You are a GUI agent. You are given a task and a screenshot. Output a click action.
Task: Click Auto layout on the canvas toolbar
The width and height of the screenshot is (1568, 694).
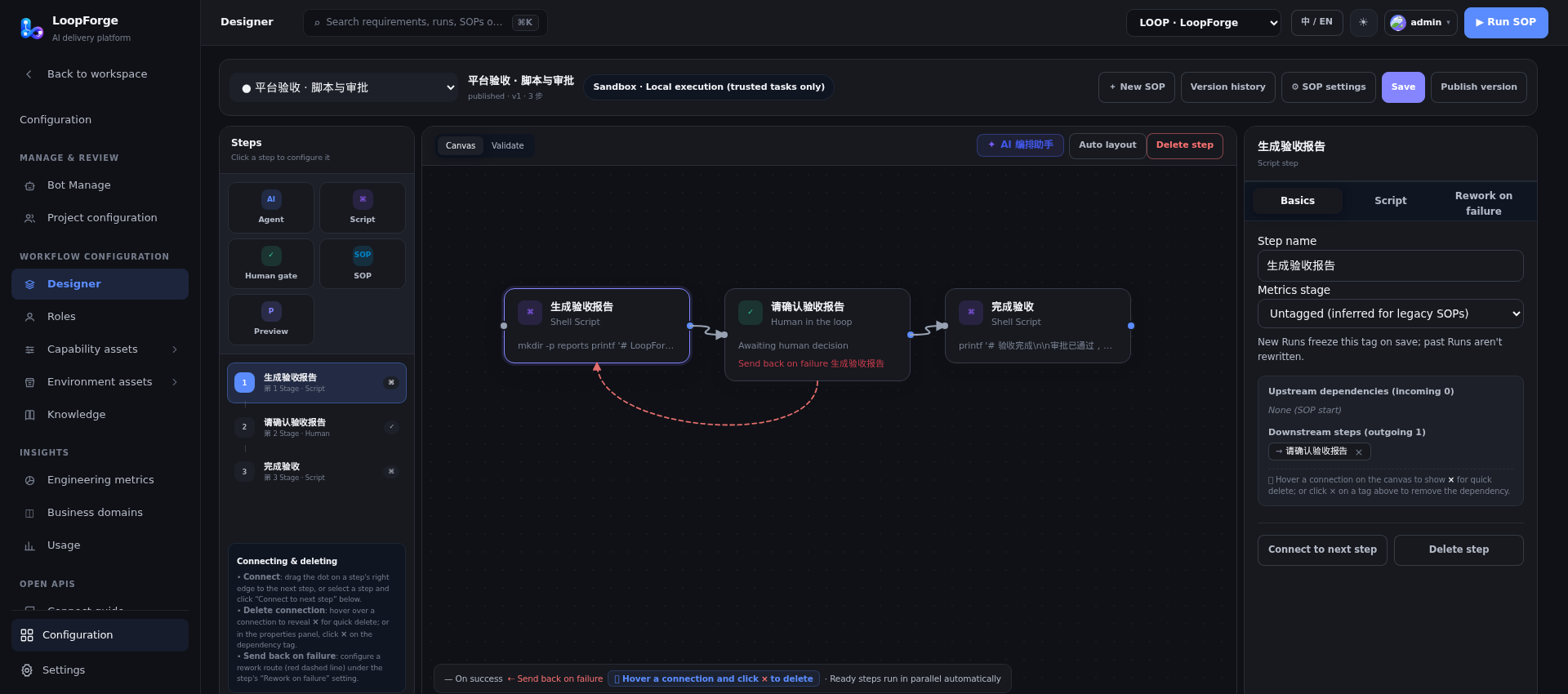coord(1107,145)
